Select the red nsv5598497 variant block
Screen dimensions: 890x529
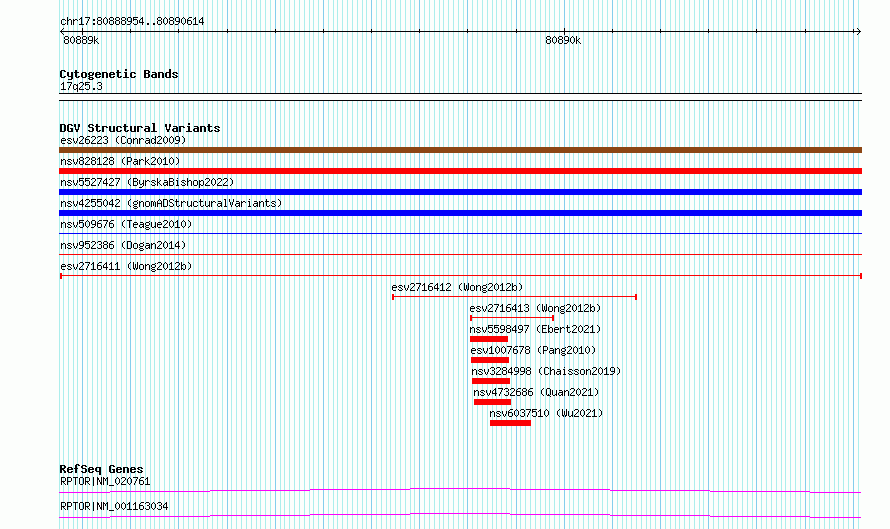click(489, 339)
